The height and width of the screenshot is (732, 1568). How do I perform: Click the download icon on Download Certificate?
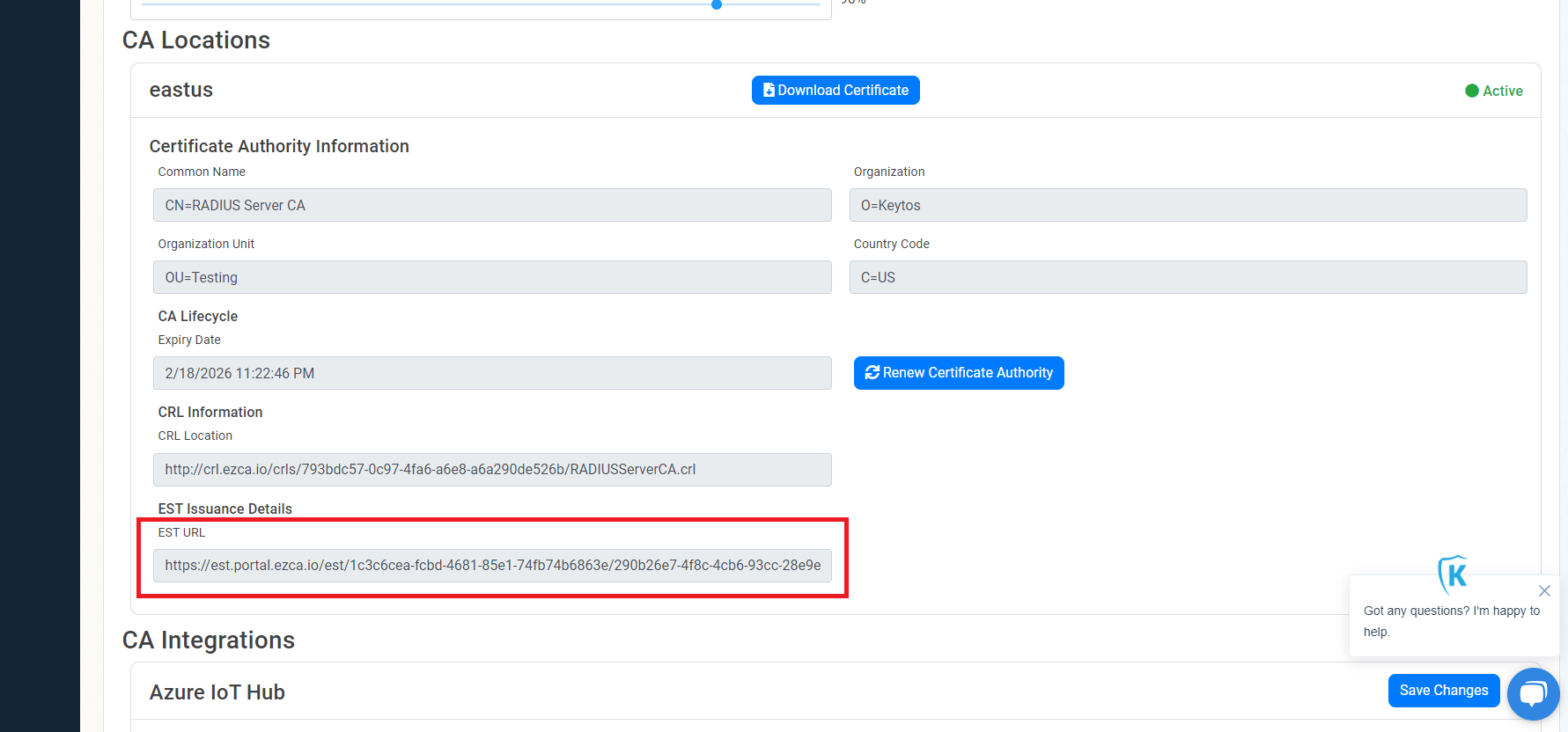(769, 91)
